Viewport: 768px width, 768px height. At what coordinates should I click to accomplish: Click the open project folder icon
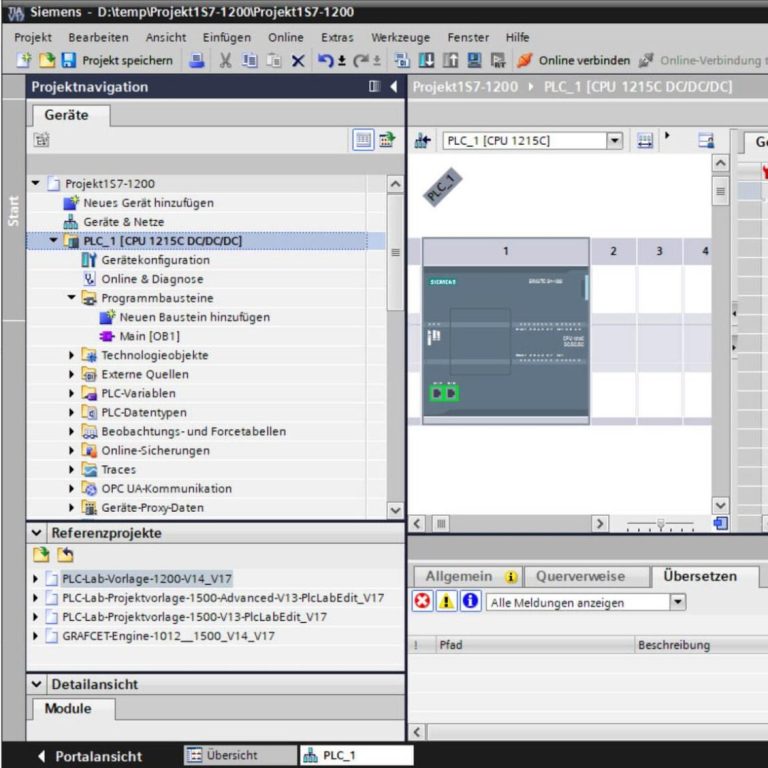click(47, 60)
